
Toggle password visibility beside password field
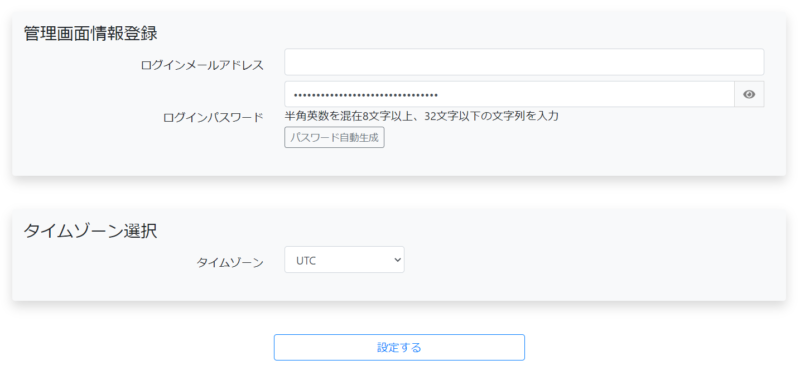(749, 94)
